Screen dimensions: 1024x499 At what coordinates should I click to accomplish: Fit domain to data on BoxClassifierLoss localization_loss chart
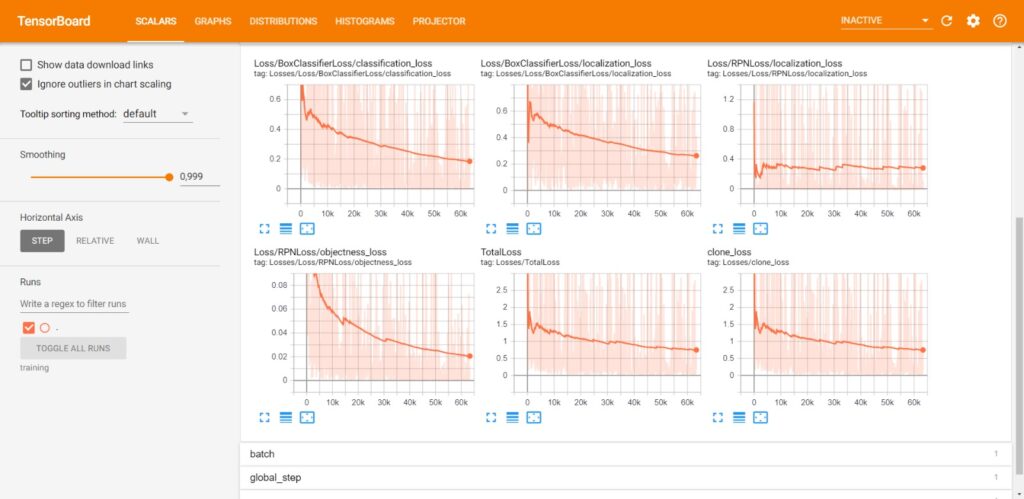click(533, 229)
